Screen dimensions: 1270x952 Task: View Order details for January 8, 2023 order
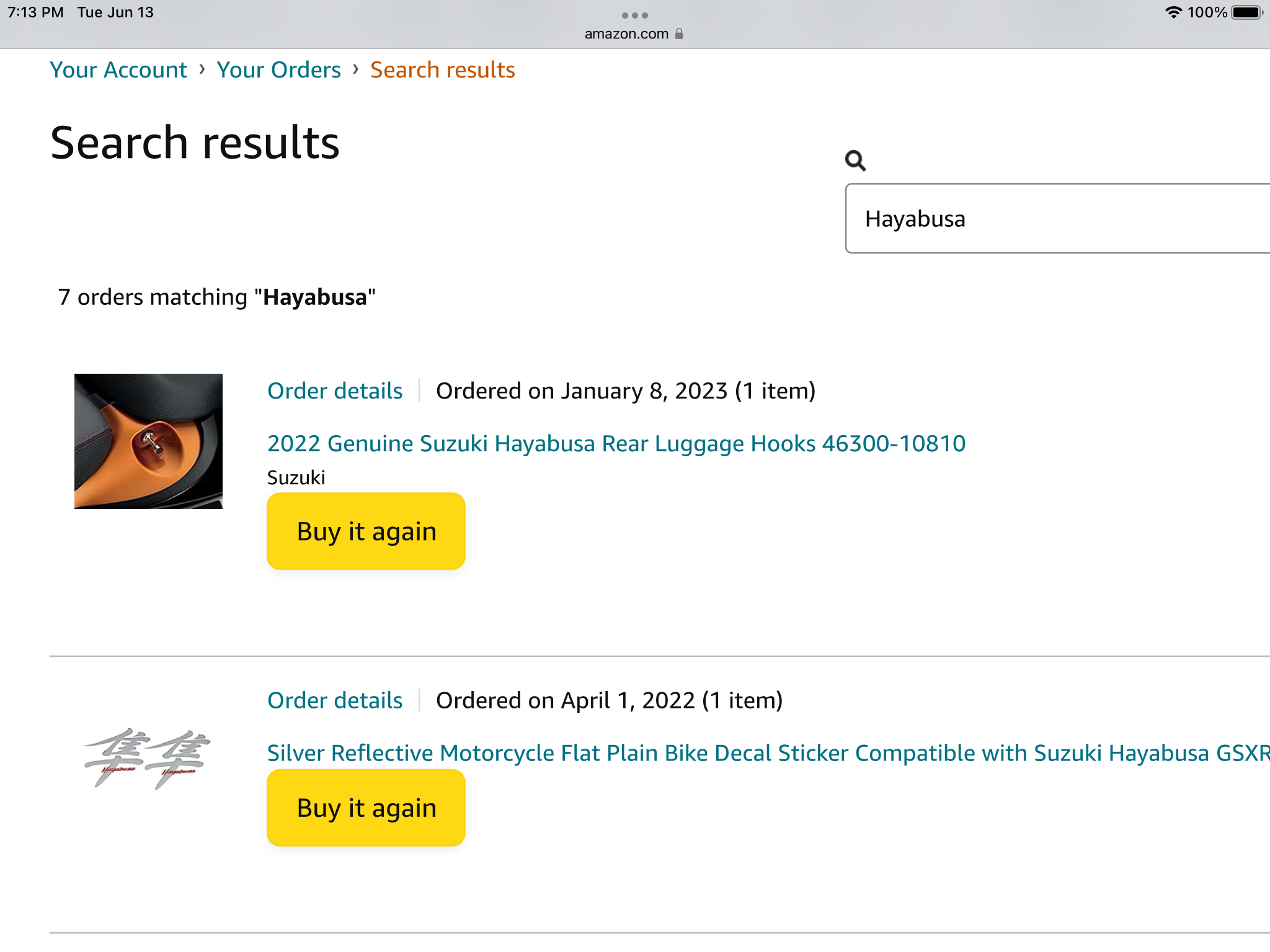(x=335, y=391)
